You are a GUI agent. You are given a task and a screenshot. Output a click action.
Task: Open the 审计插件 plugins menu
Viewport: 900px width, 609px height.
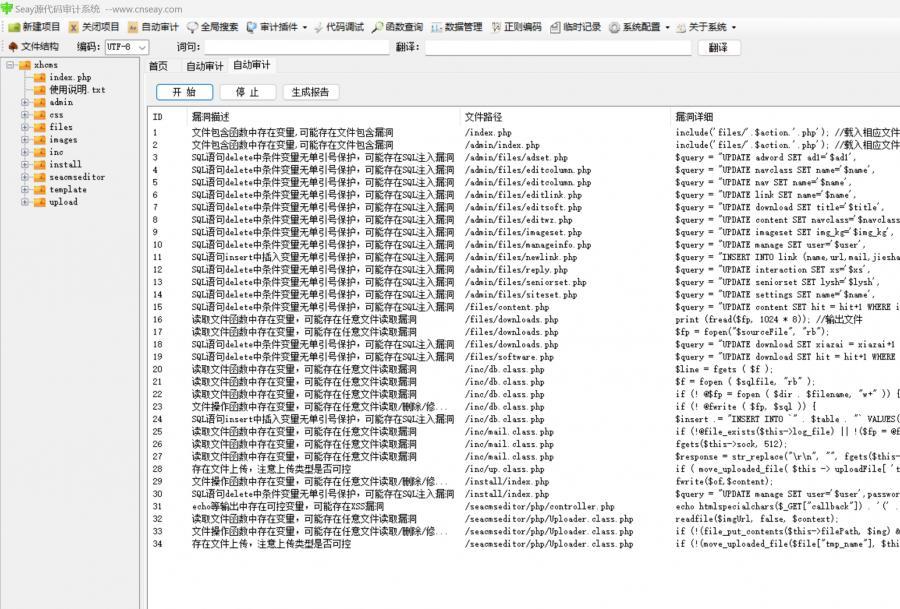point(277,27)
